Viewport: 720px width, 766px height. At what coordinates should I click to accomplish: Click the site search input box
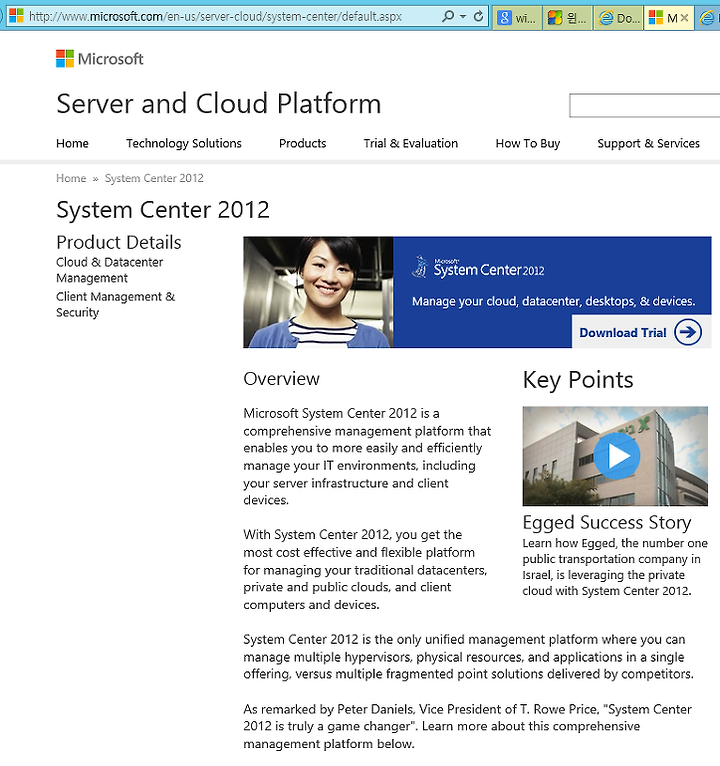click(x=644, y=106)
